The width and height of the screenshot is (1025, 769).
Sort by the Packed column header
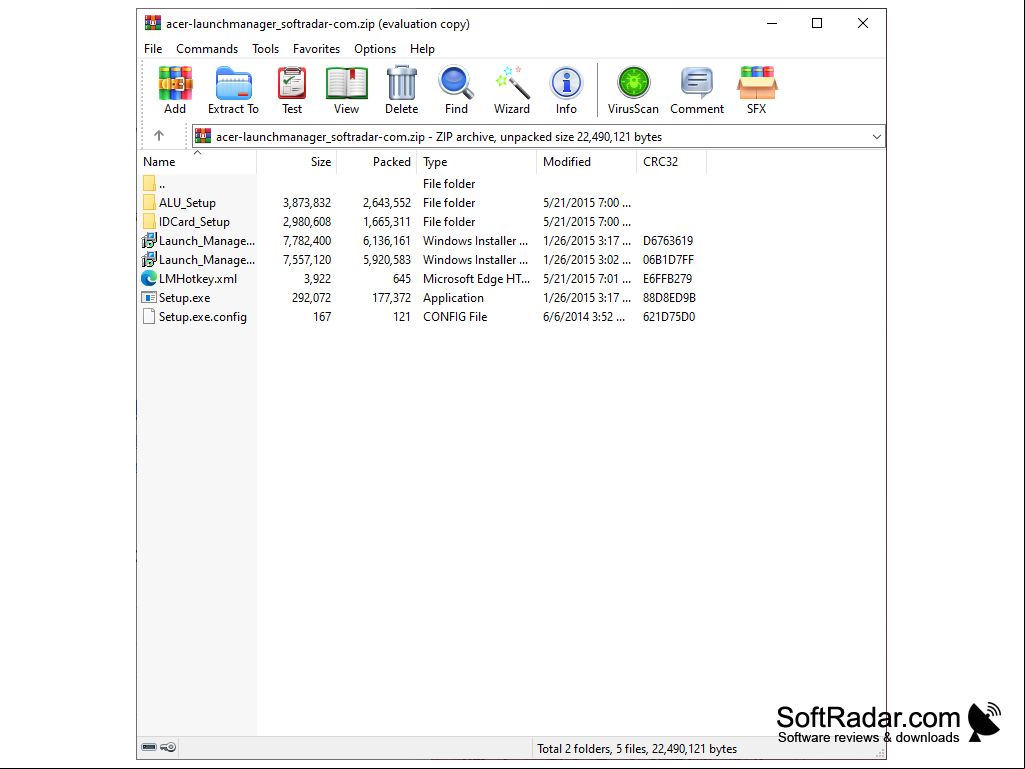point(376,162)
